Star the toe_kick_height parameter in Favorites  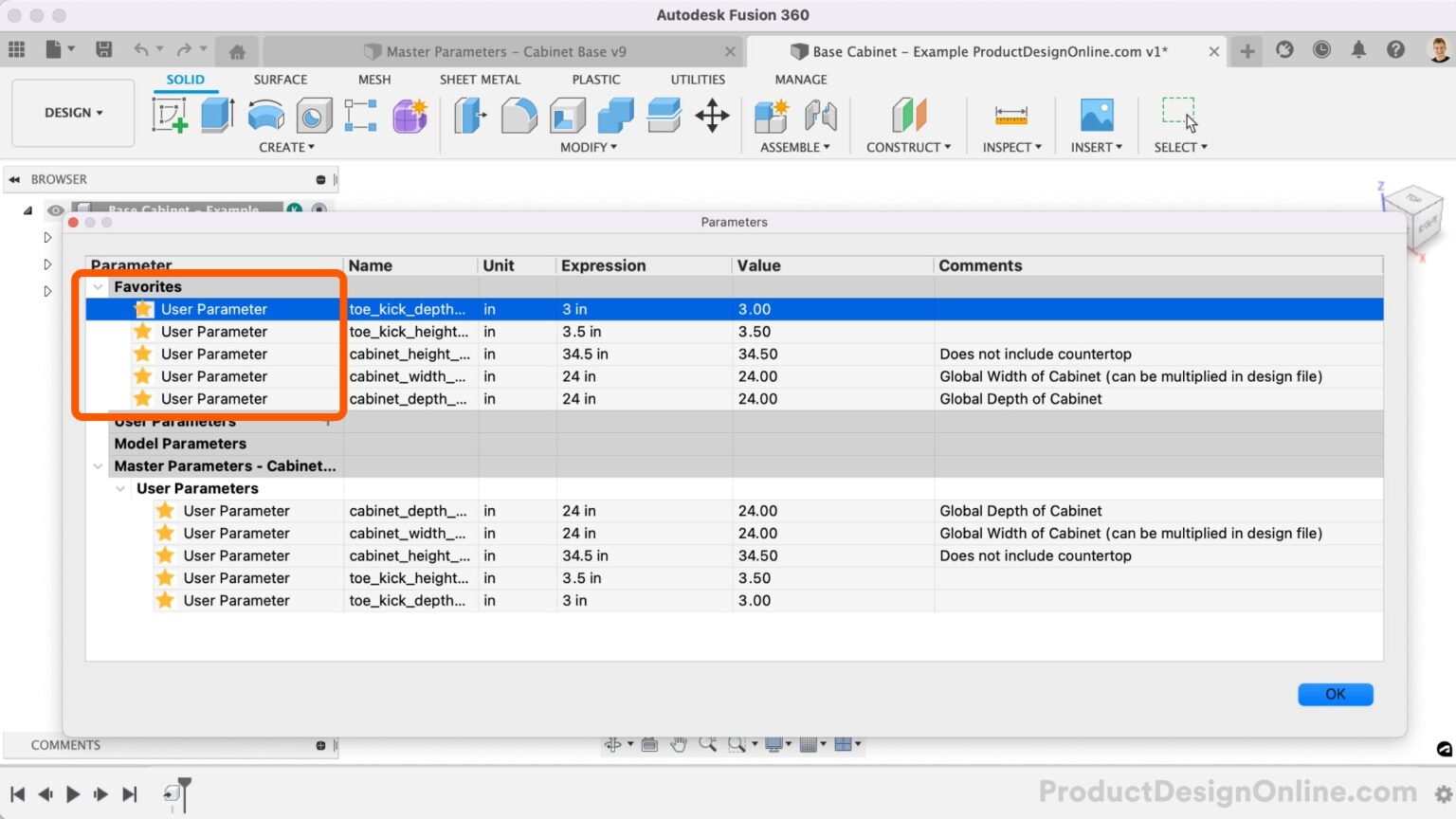tap(142, 332)
